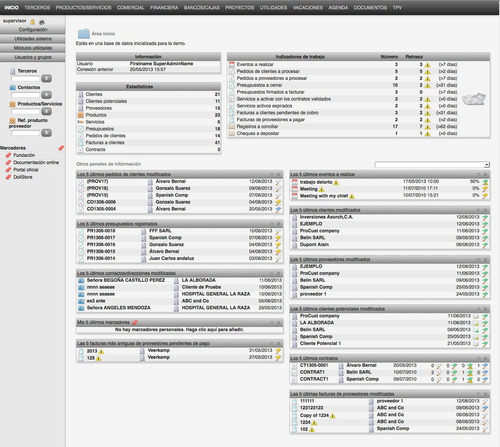Open Usuarios y grupos in sidebar
This screenshot has height=447, width=500.
click(33, 57)
